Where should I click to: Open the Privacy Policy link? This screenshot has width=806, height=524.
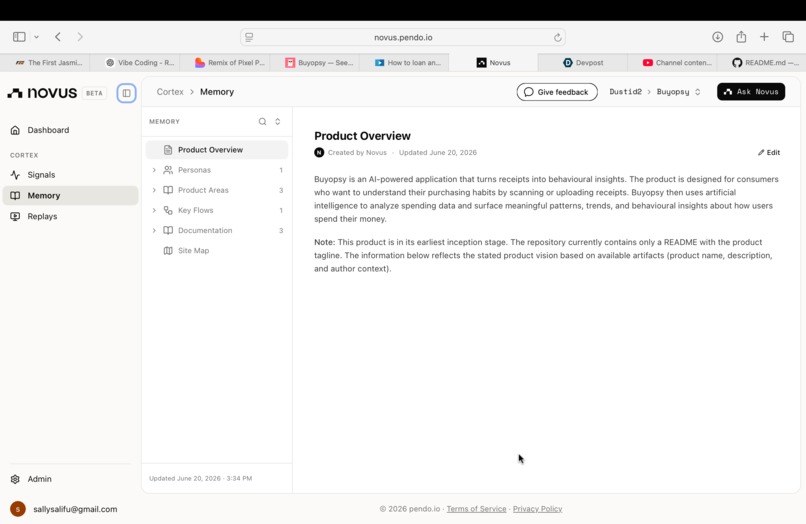tap(537, 509)
